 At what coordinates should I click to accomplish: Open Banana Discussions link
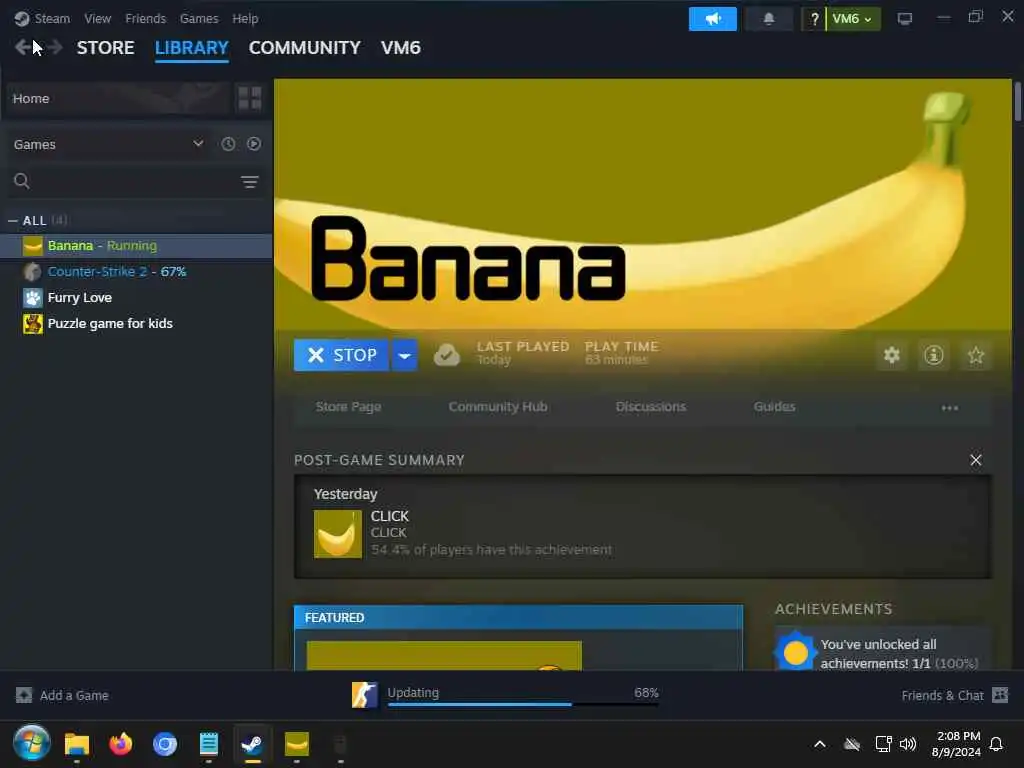coord(650,407)
